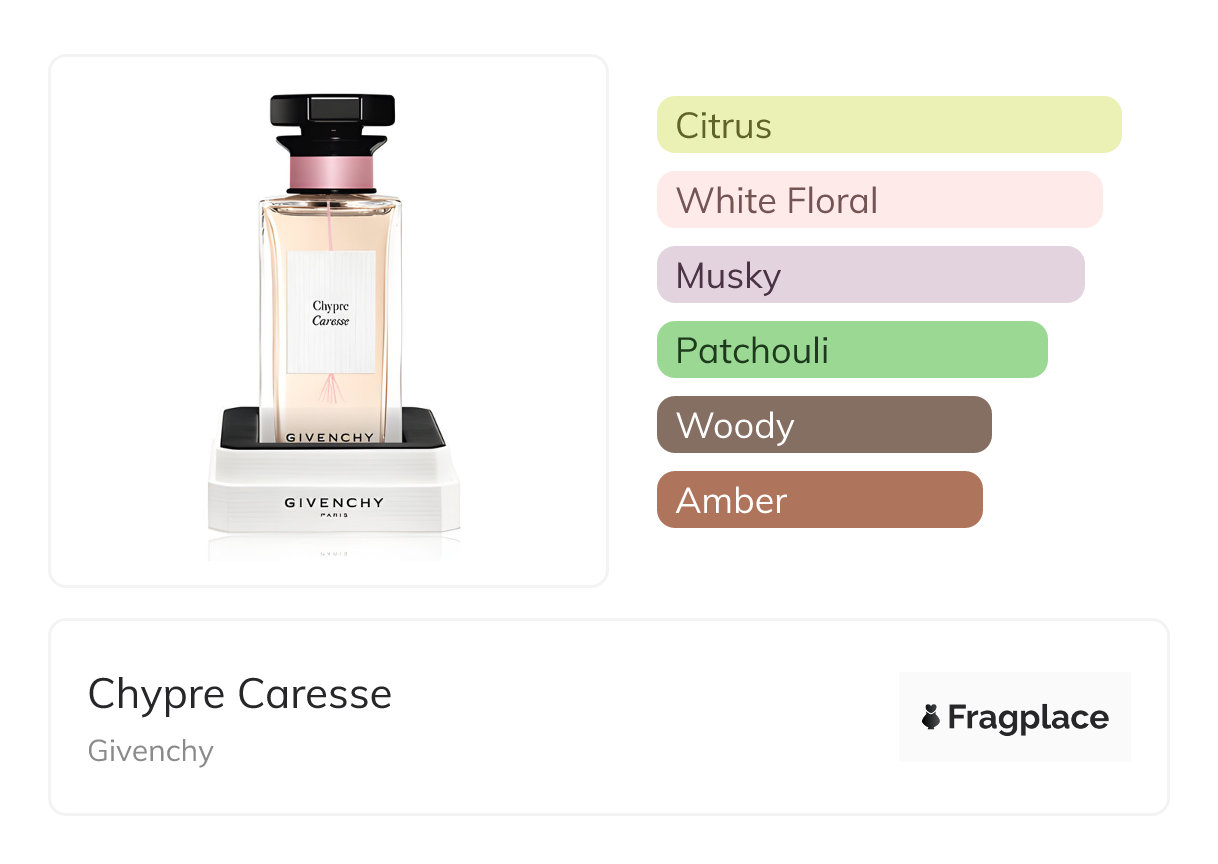Click the pink tassel inside the bottle
1218x864 pixels.
331,388
